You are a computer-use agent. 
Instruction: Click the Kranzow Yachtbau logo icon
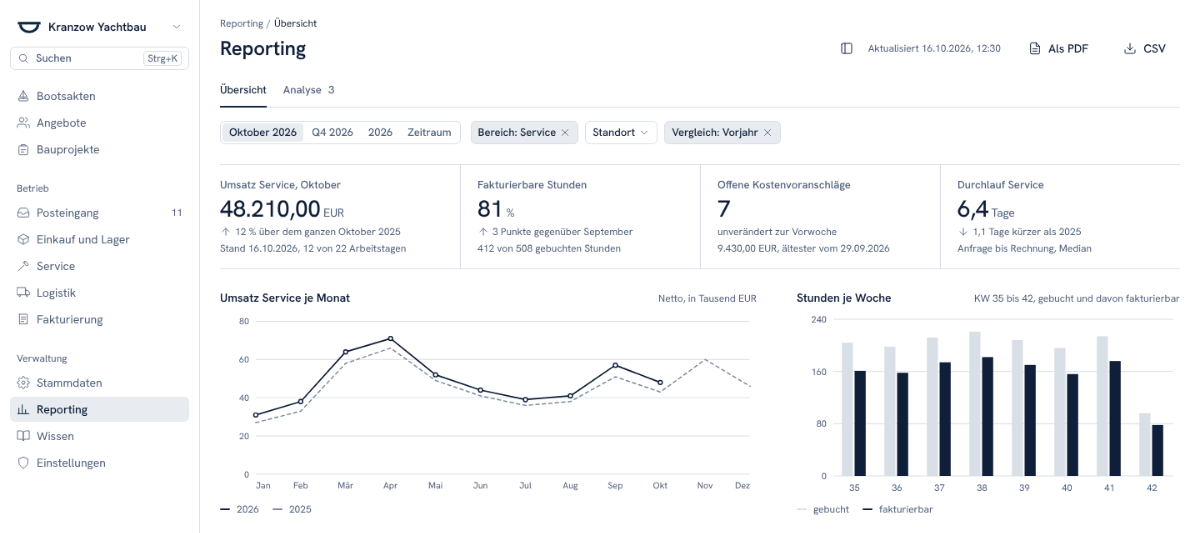29,27
